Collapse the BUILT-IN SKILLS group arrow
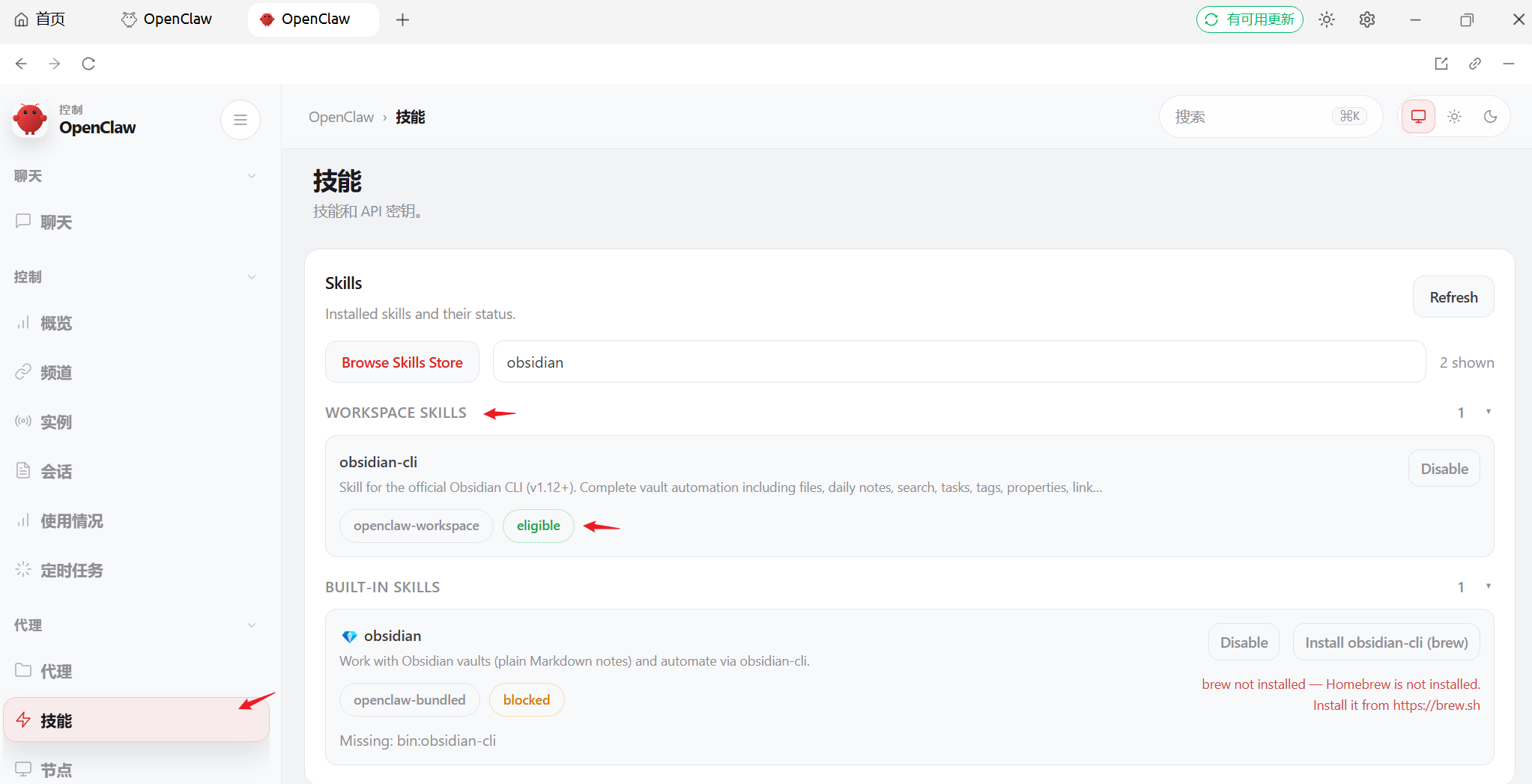1532x784 pixels. pyautogui.click(x=1489, y=586)
